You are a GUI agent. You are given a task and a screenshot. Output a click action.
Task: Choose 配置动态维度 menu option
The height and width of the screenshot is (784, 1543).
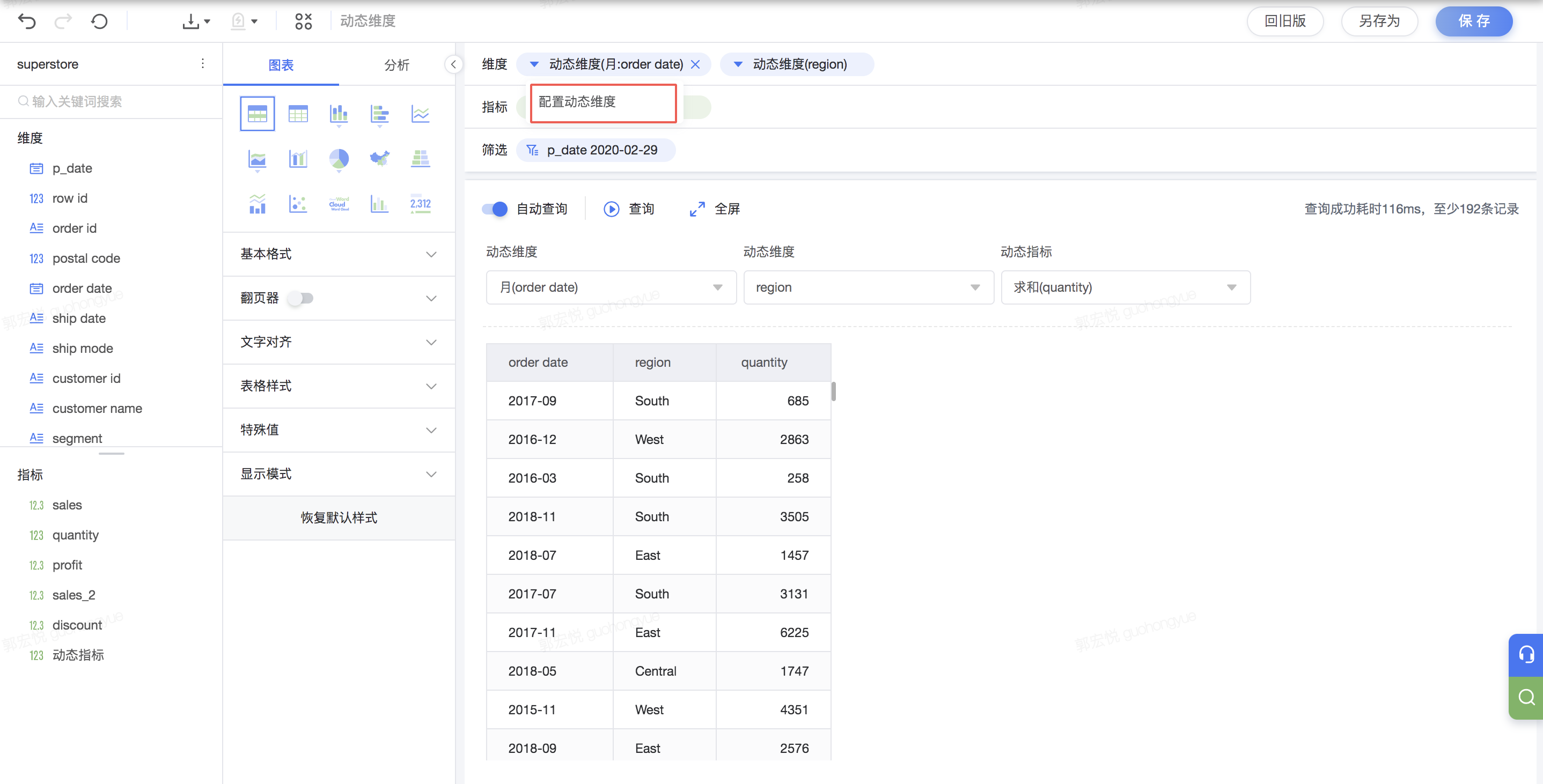[x=603, y=103]
